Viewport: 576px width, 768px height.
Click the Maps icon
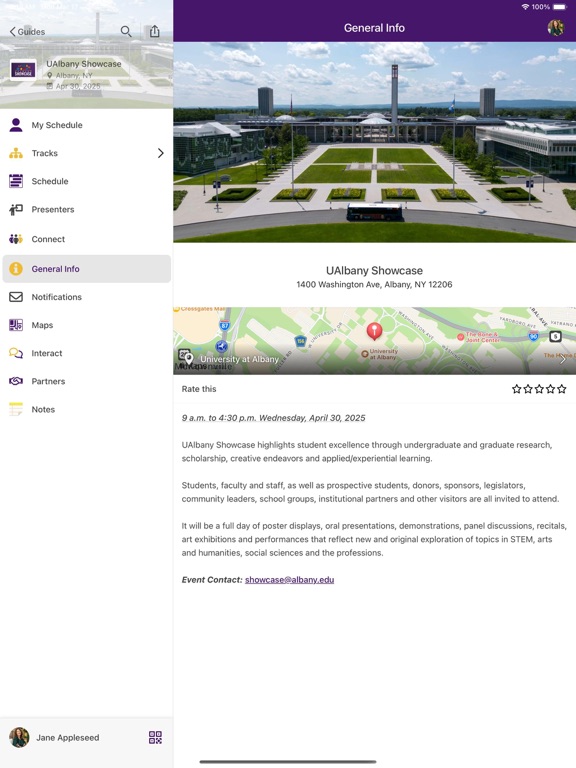click(16, 325)
